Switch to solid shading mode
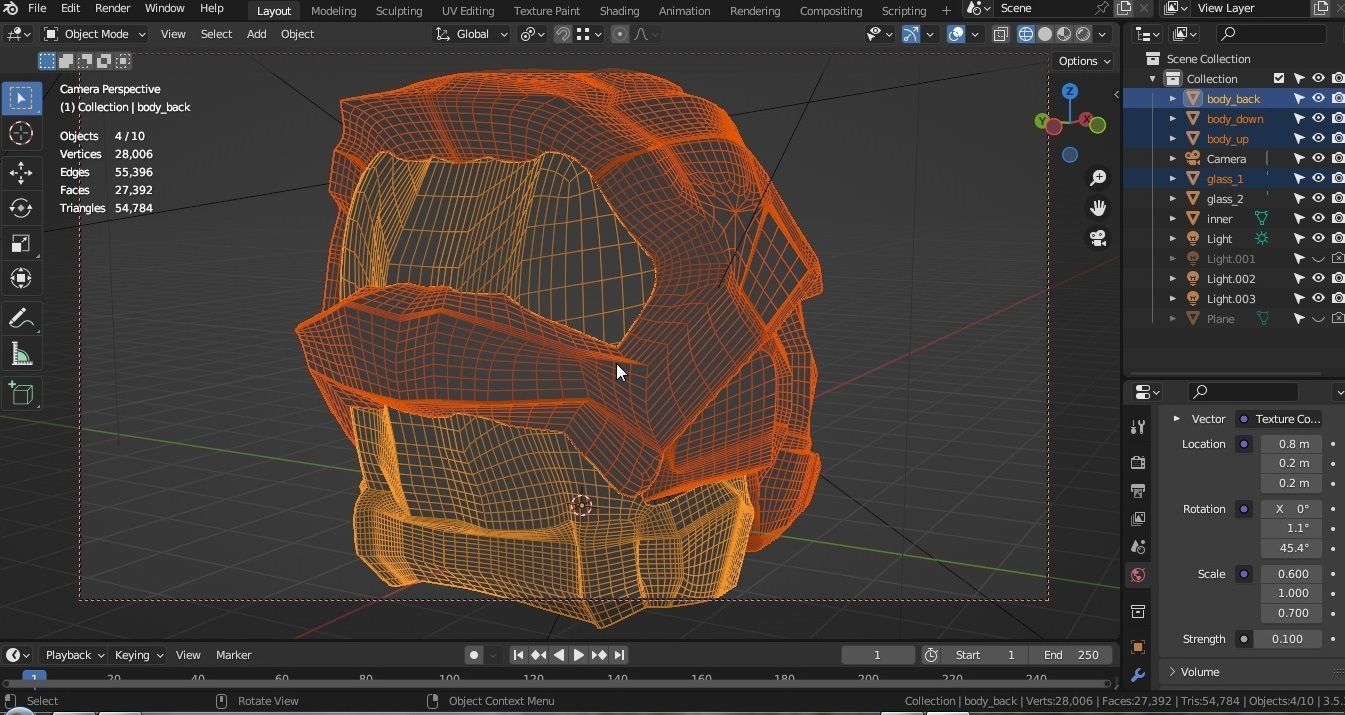This screenshot has height=715, width=1345. [x=1045, y=34]
